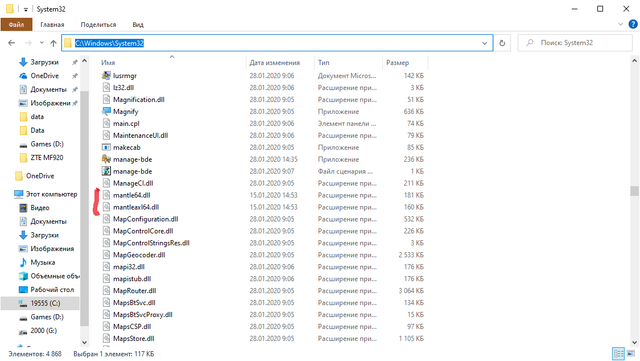Image resolution: width=640 pixels, height=361 pixels.
Task: Sort files by the Имя column
Action: click(108, 62)
